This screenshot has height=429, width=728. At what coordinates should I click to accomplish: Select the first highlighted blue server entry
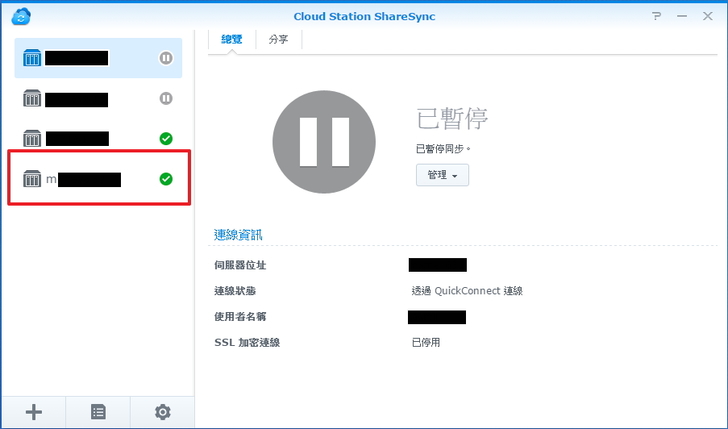coord(98,58)
